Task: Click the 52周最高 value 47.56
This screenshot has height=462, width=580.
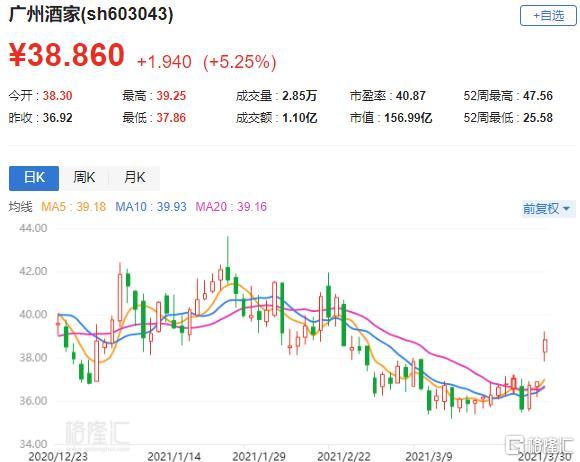Action: pyautogui.click(x=538, y=96)
